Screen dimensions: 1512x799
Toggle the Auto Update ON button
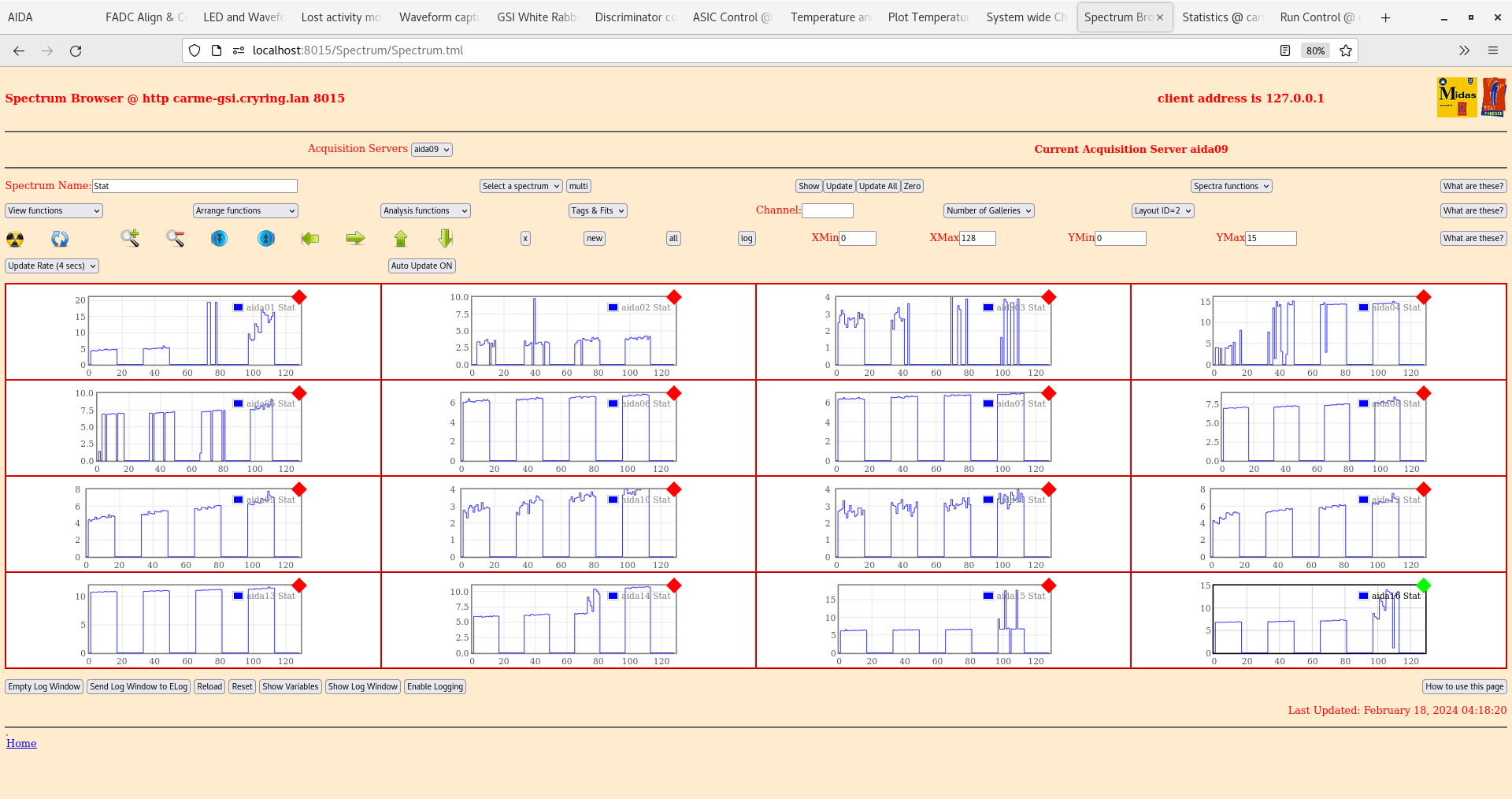tap(421, 266)
